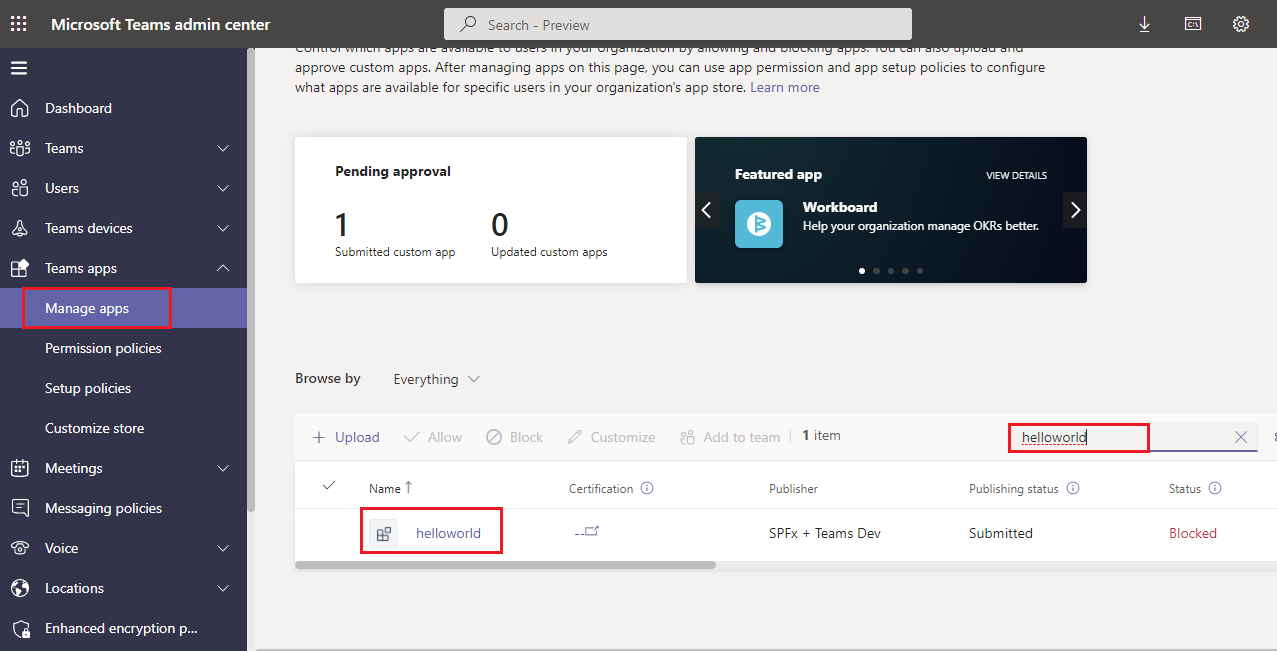The image size is (1277, 651).
Task: Click the Customize toolbar button
Action: (611, 437)
